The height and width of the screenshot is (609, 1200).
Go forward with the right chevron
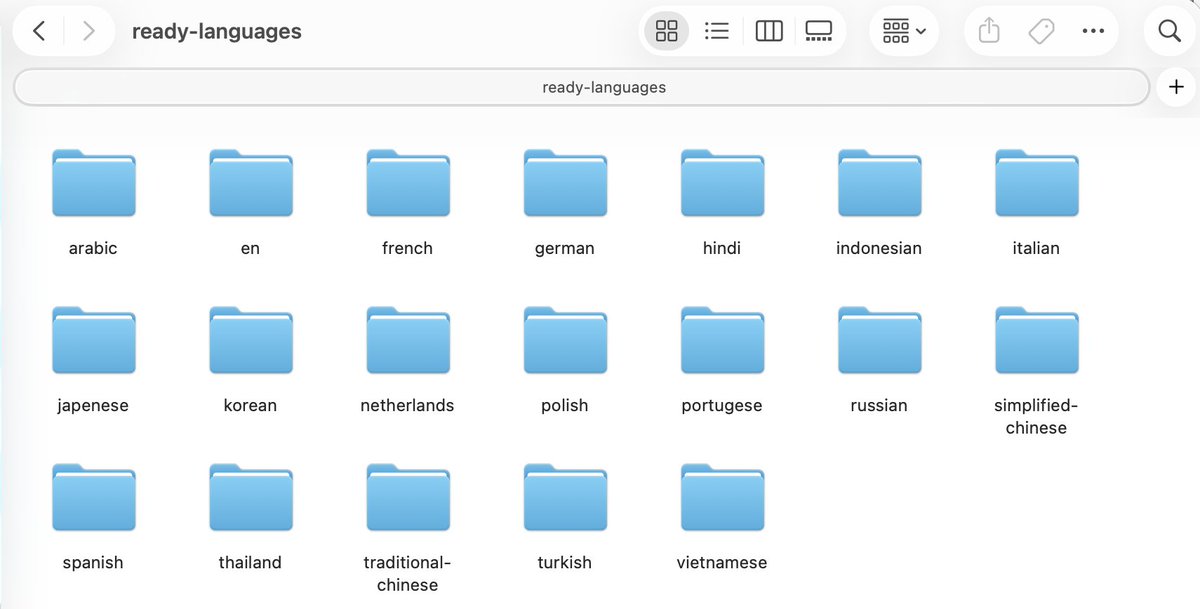[89, 31]
